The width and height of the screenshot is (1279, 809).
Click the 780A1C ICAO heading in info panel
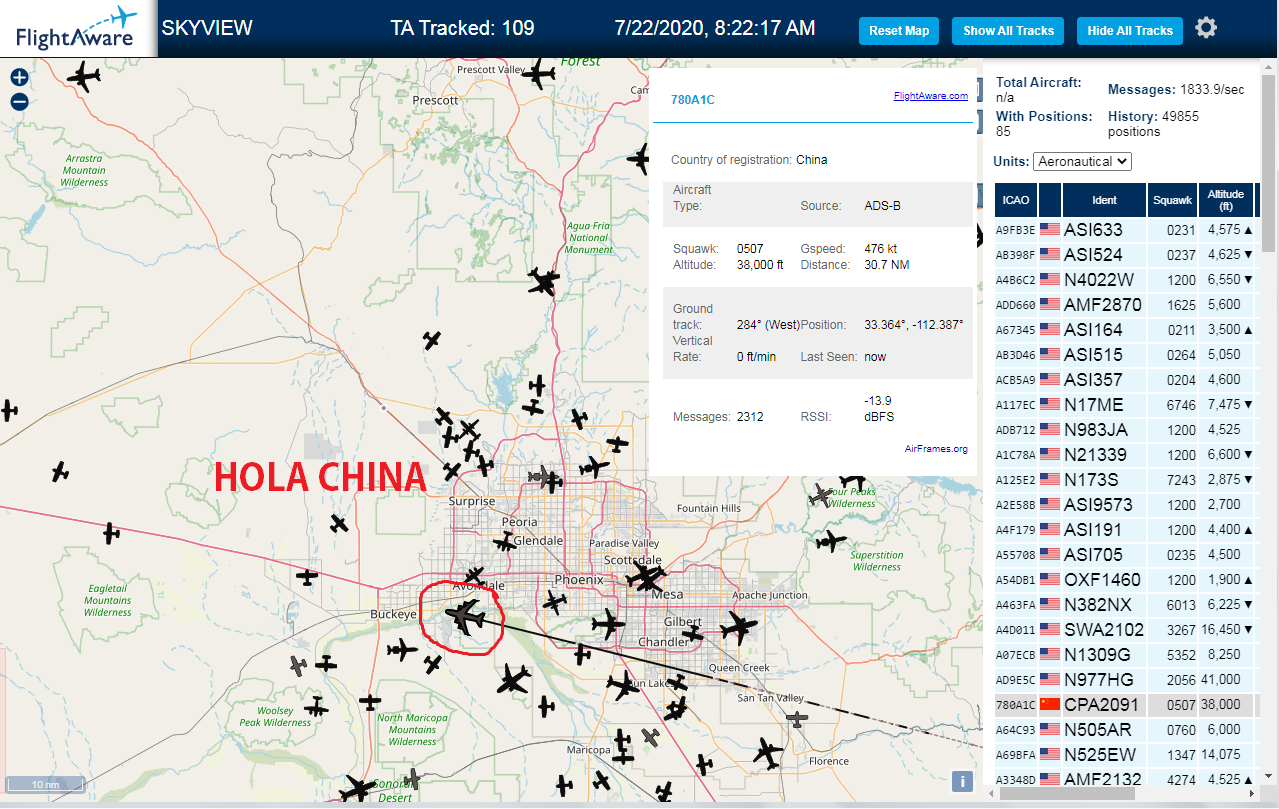click(693, 99)
